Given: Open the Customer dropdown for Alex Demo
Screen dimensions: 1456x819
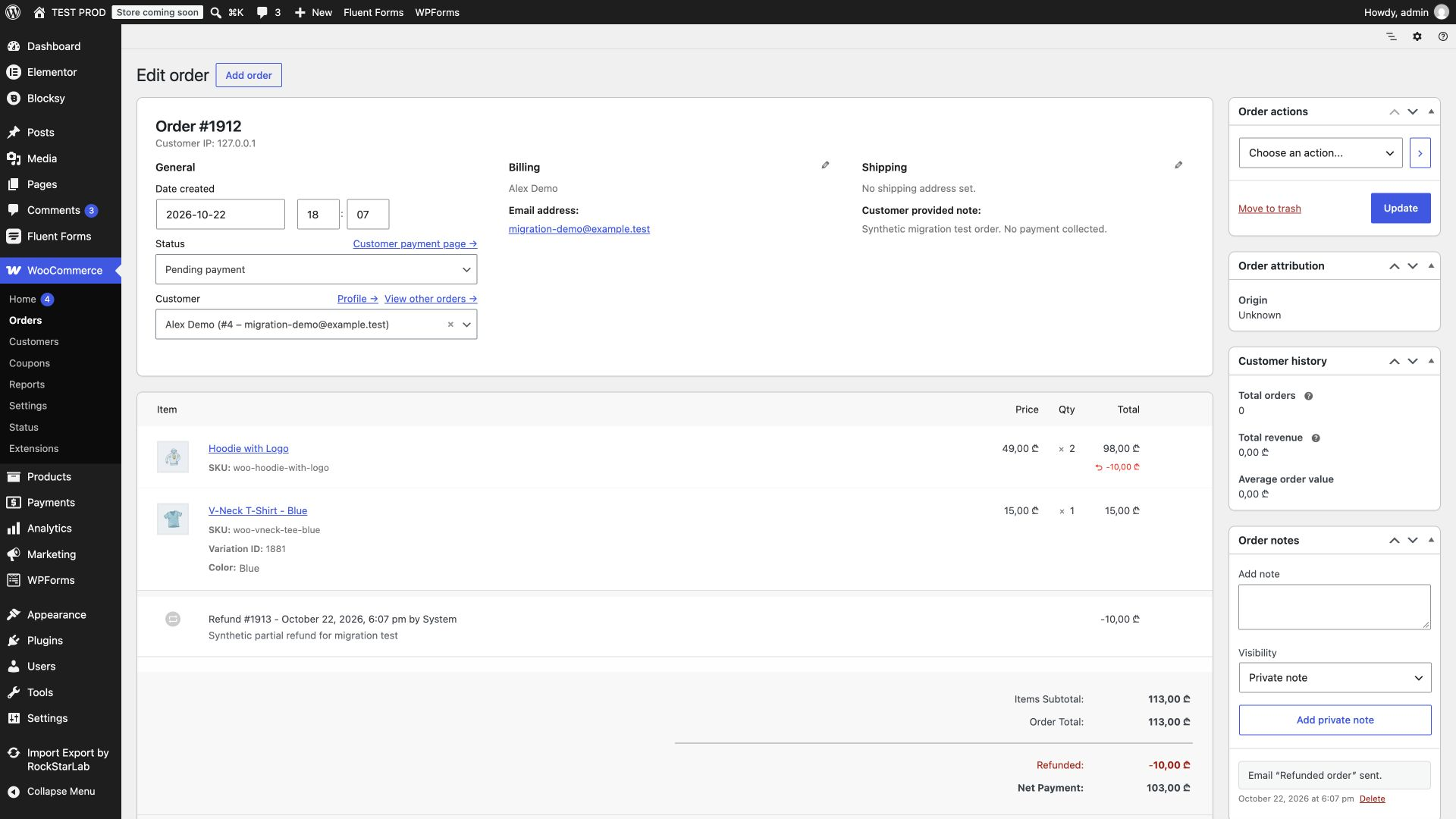Looking at the screenshot, I should pos(316,325).
